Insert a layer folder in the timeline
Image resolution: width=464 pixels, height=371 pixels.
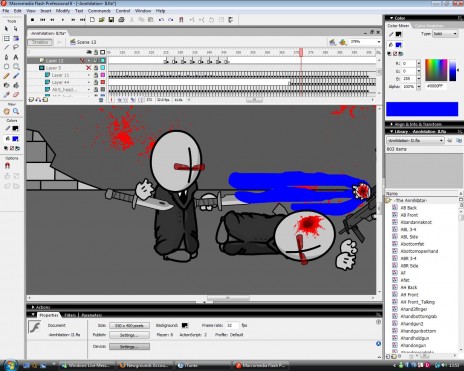coord(45,100)
